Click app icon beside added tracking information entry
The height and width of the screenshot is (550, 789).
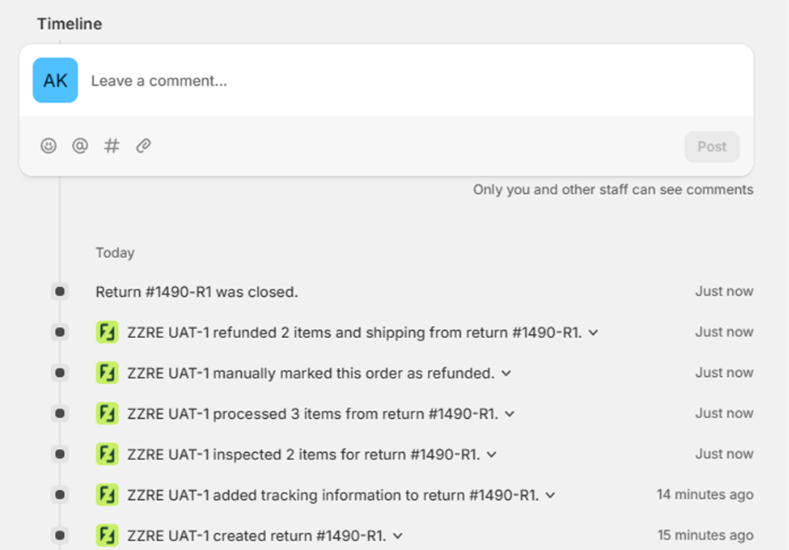coord(107,494)
